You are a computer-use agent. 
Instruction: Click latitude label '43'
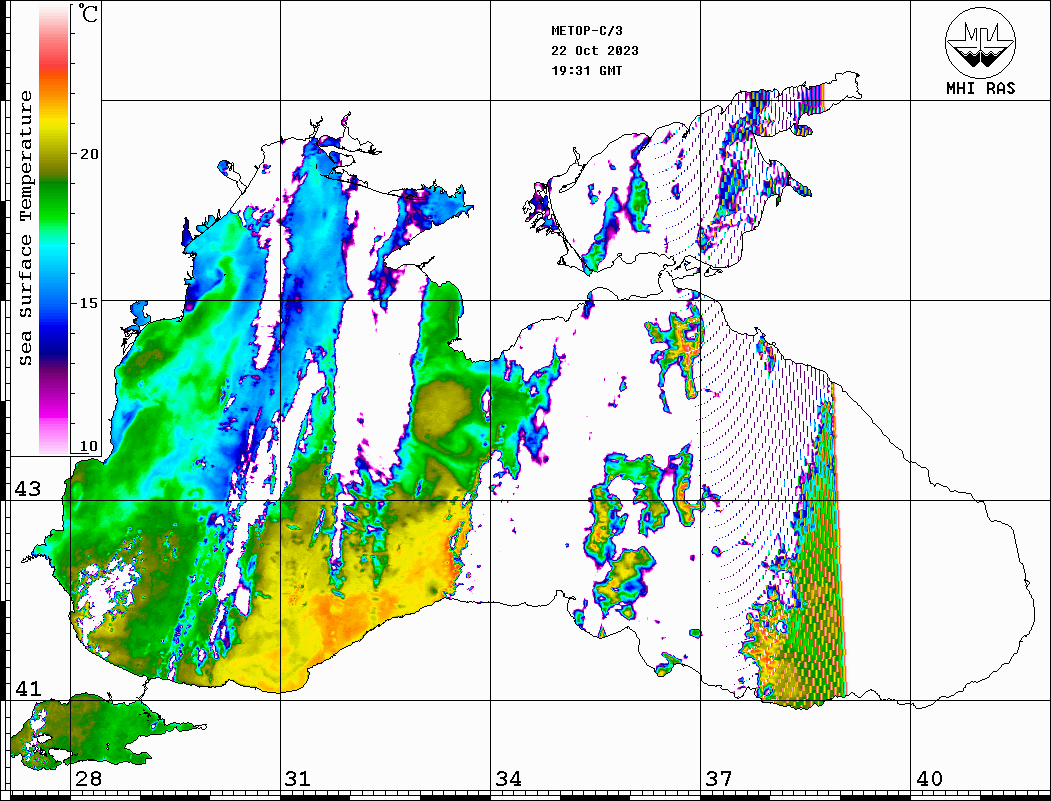(x=28, y=489)
